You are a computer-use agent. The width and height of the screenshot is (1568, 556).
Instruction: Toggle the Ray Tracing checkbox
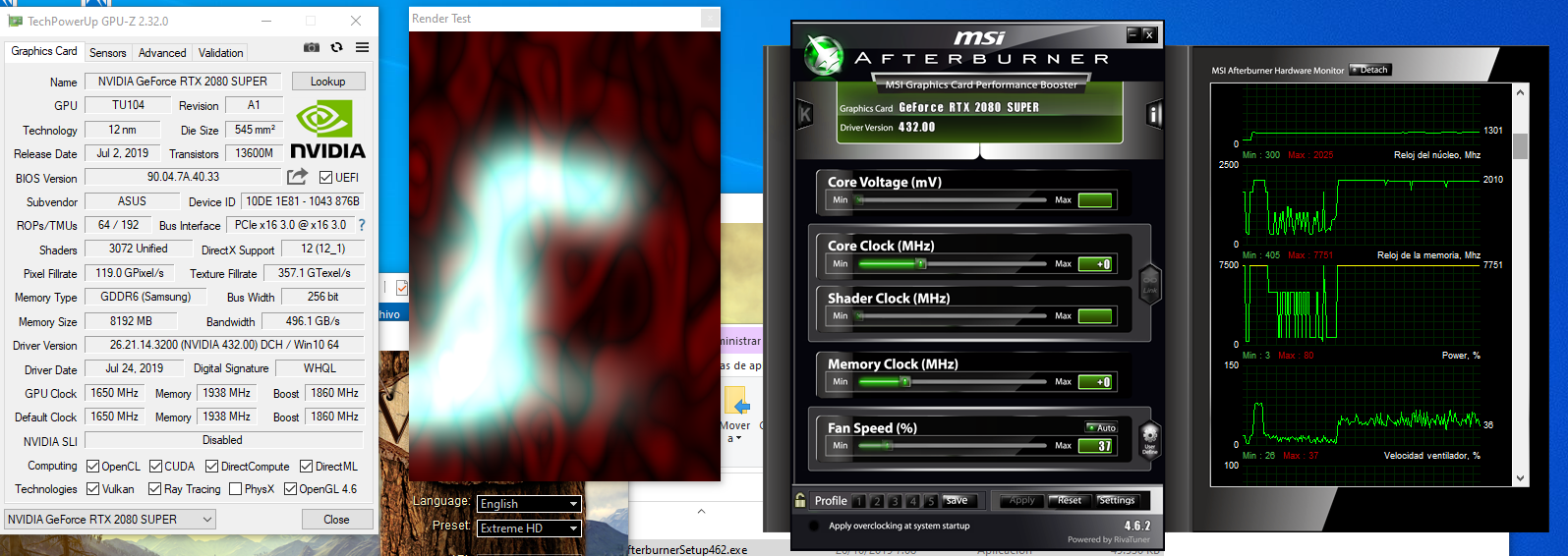(154, 489)
